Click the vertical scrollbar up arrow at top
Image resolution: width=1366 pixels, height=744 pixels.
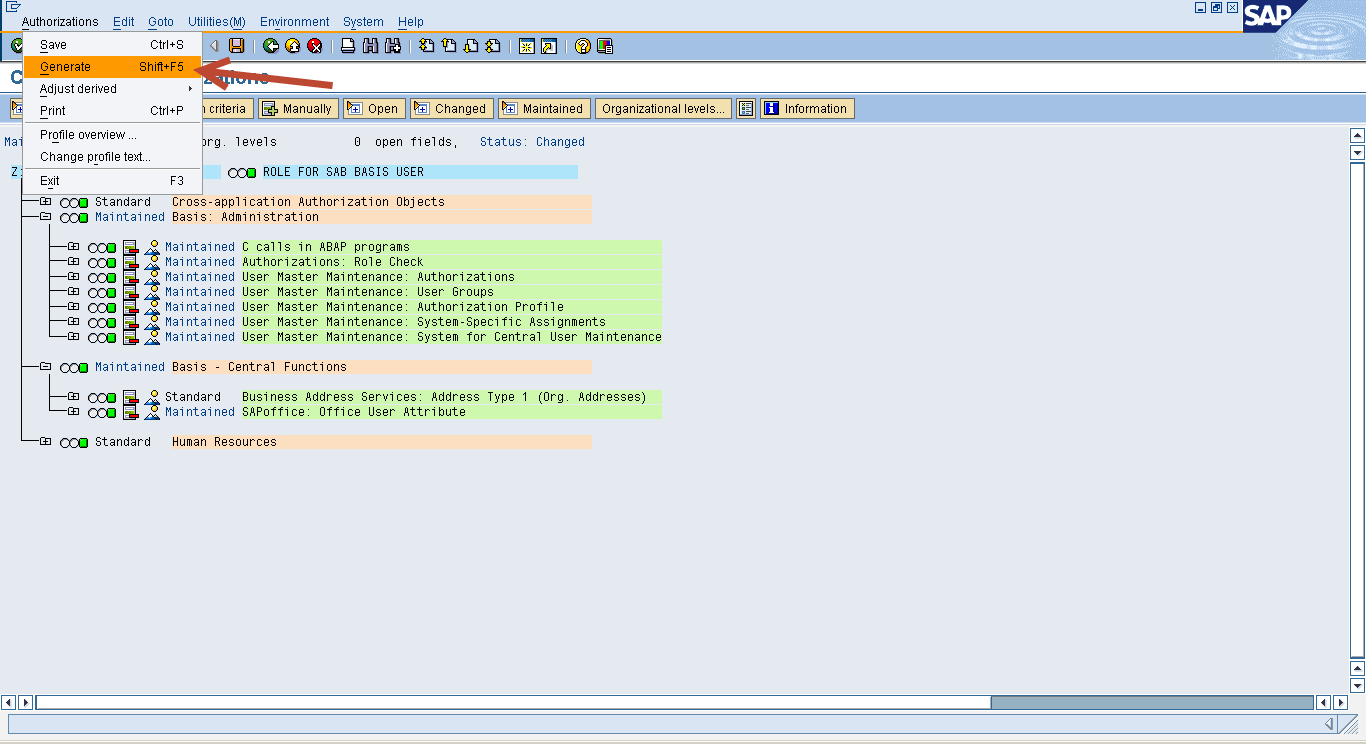coord(1357,135)
